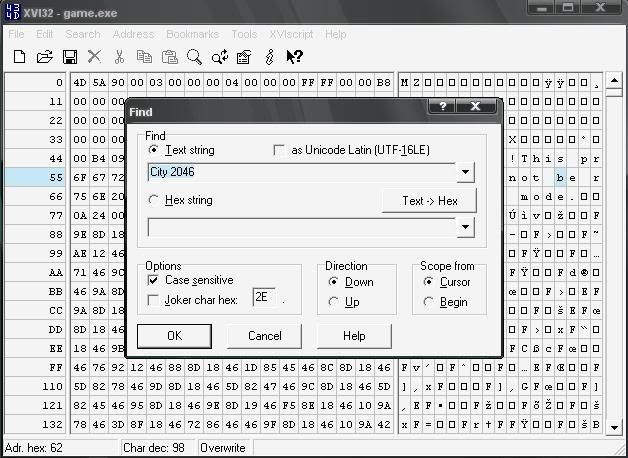Open the Hex string dropdown arrow

tap(465, 228)
